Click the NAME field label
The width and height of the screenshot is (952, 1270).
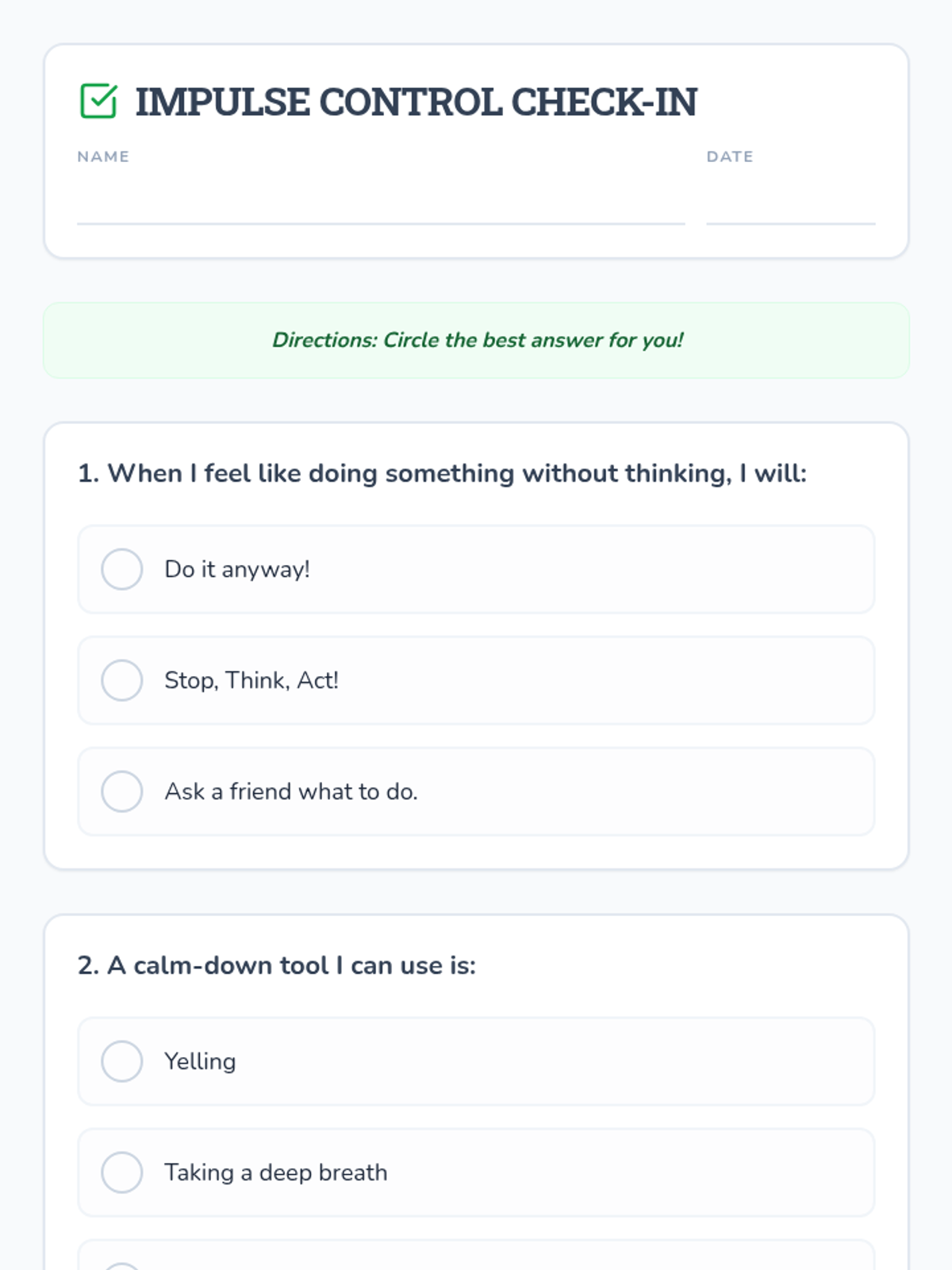click(x=103, y=156)
